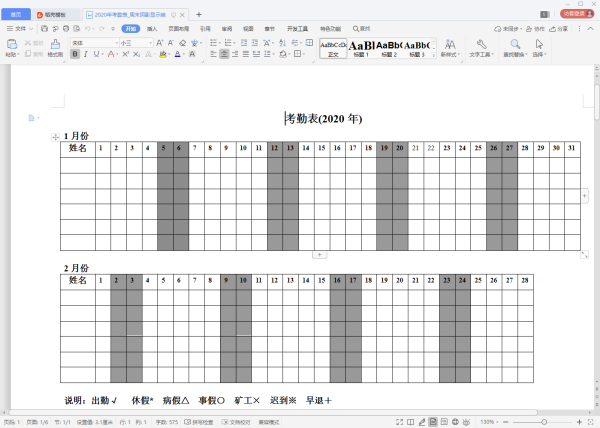Image resolution: width=600 pixels, height=428 pixels.
Task: Switch to web layout view globe icon
Action: [455, 422]
